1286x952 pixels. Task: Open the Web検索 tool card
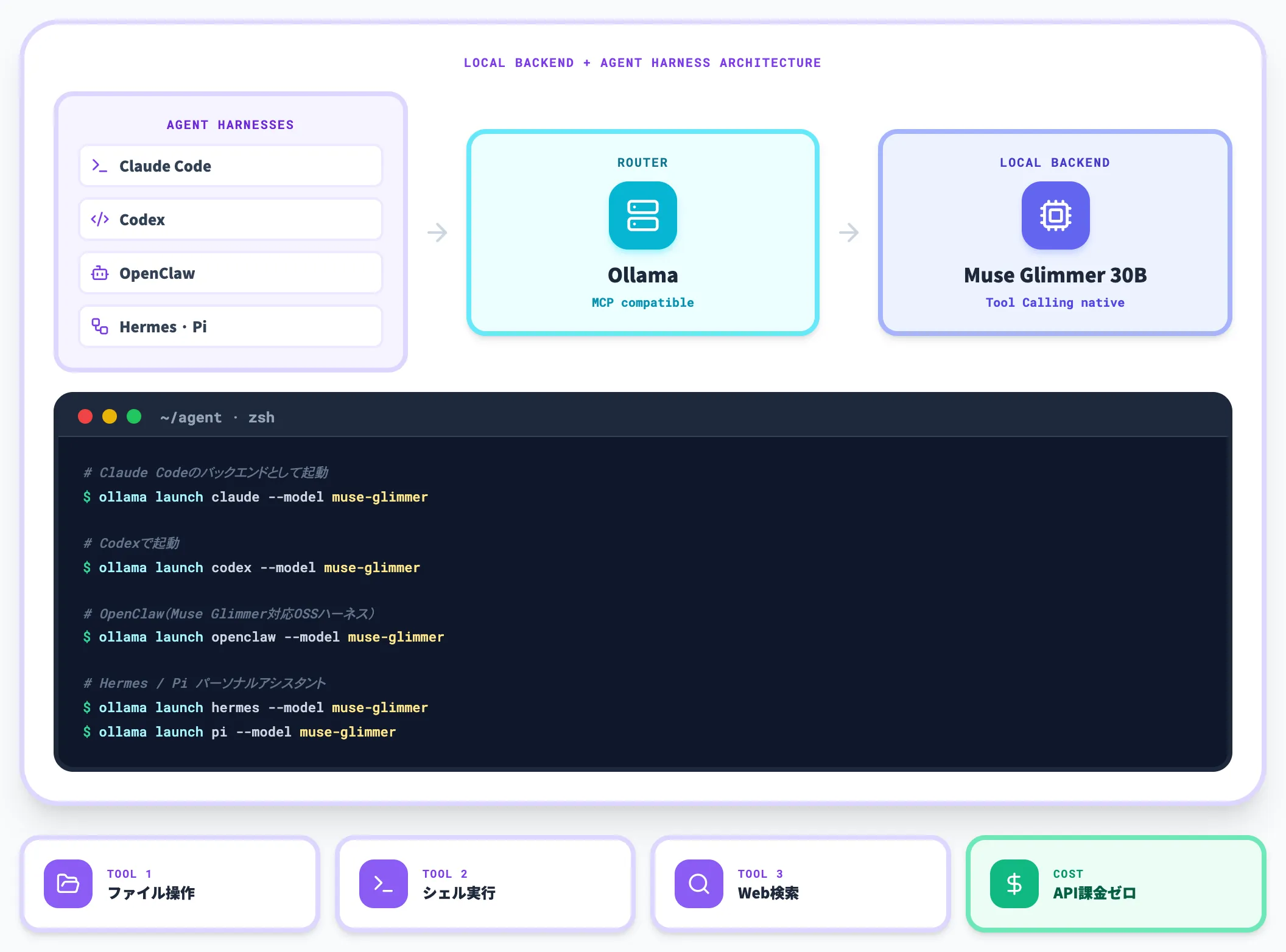(801, 883)
